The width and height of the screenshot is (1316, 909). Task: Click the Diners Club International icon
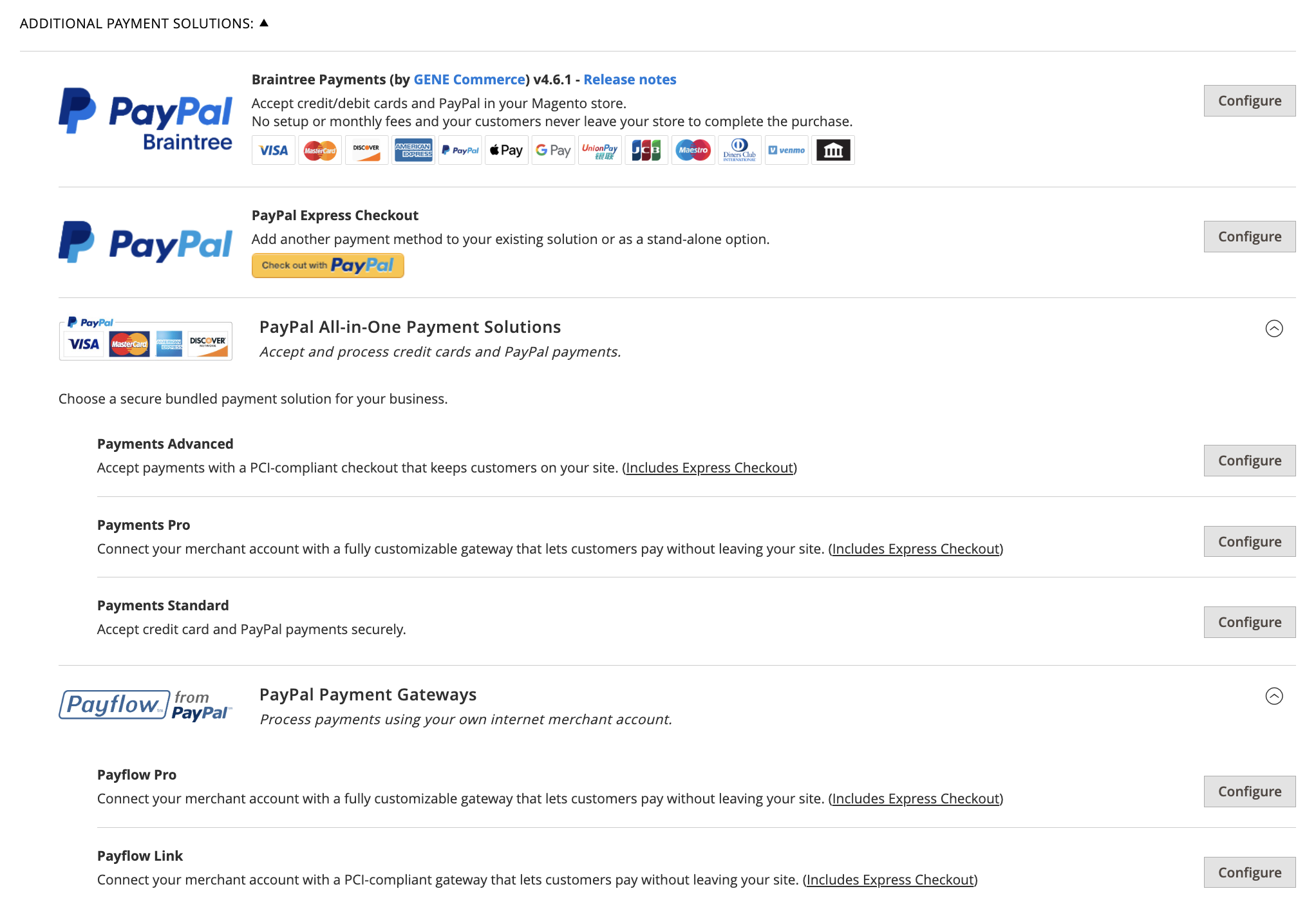click(739, 150)
